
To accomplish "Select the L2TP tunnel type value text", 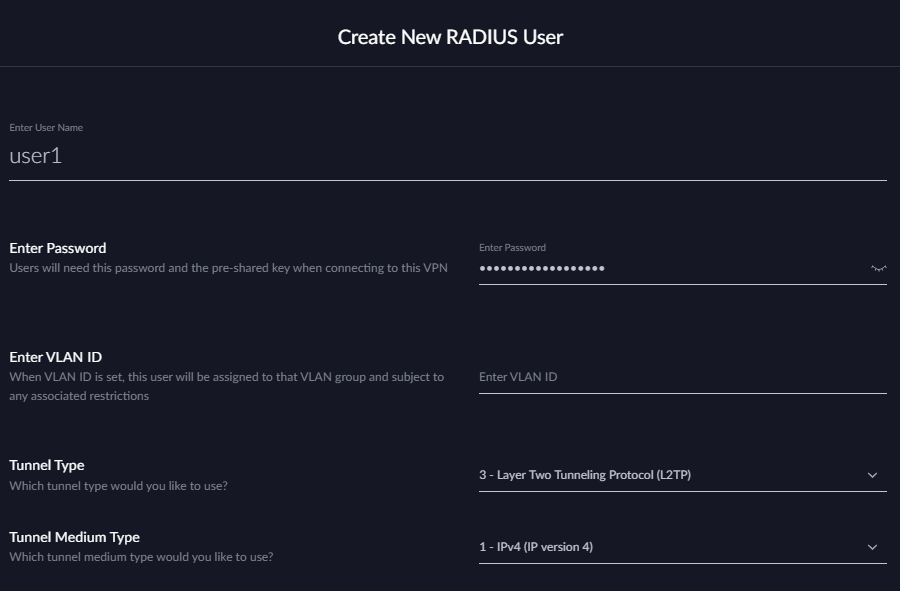I will tap(585, 475).
